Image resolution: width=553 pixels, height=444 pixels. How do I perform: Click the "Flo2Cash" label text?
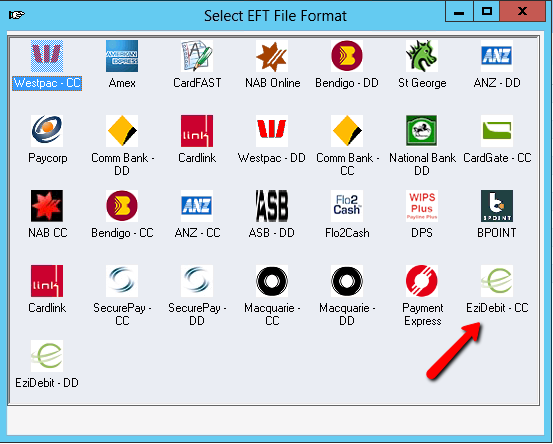pyautogui.click(x=347, y=233)
